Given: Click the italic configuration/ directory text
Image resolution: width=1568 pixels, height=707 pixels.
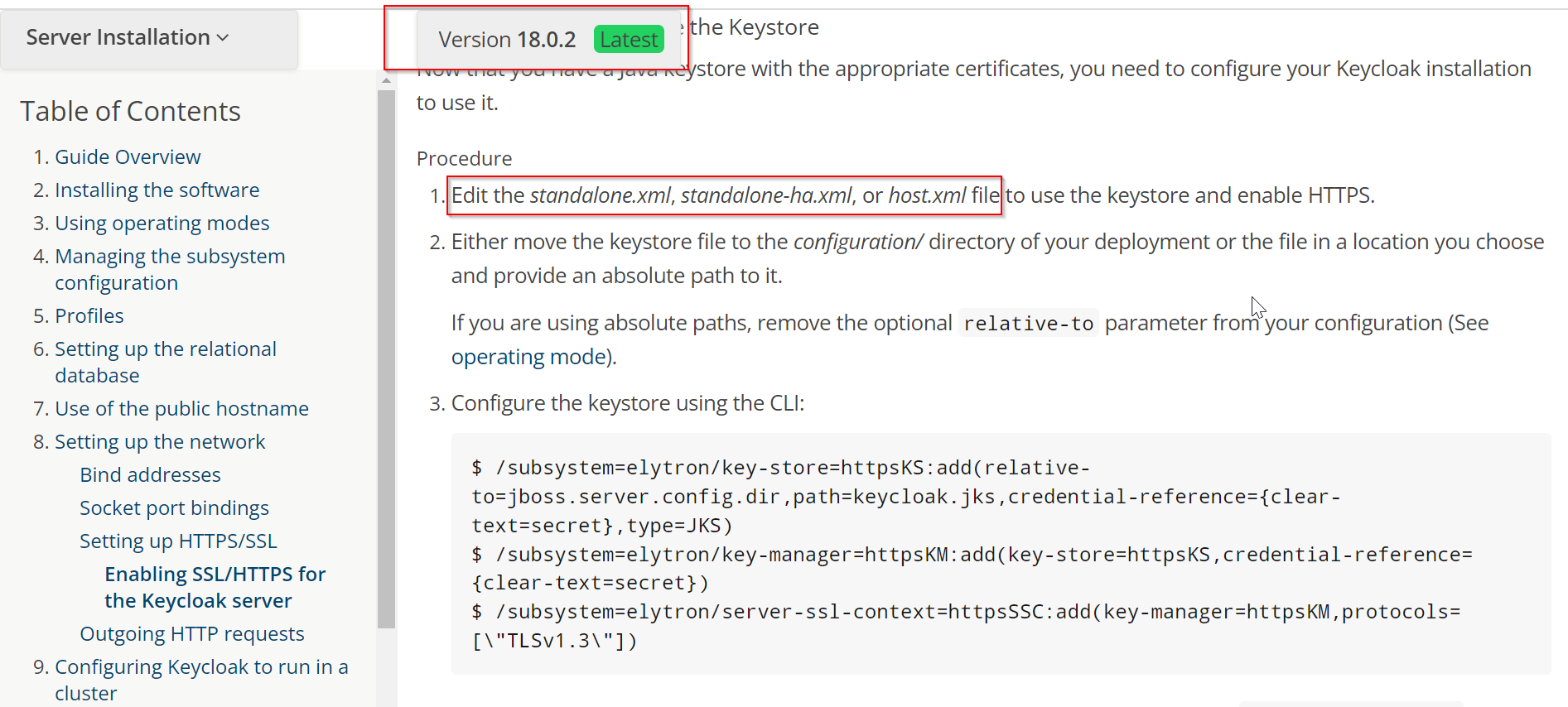Looking at the screenshot, I should [858, 242].
